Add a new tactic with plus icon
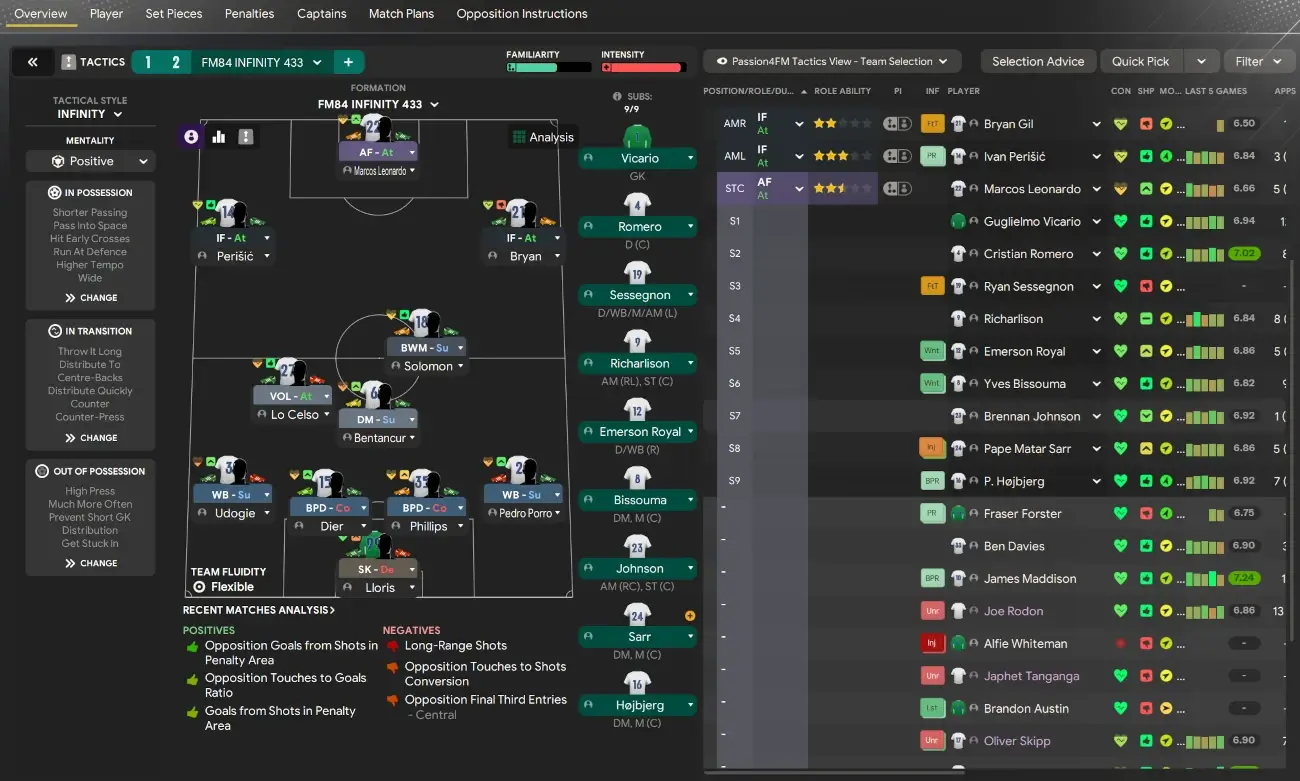Image resolution: width=1300 pixels, height=781 pixels. pyautogui.click(x=348, y=62)
